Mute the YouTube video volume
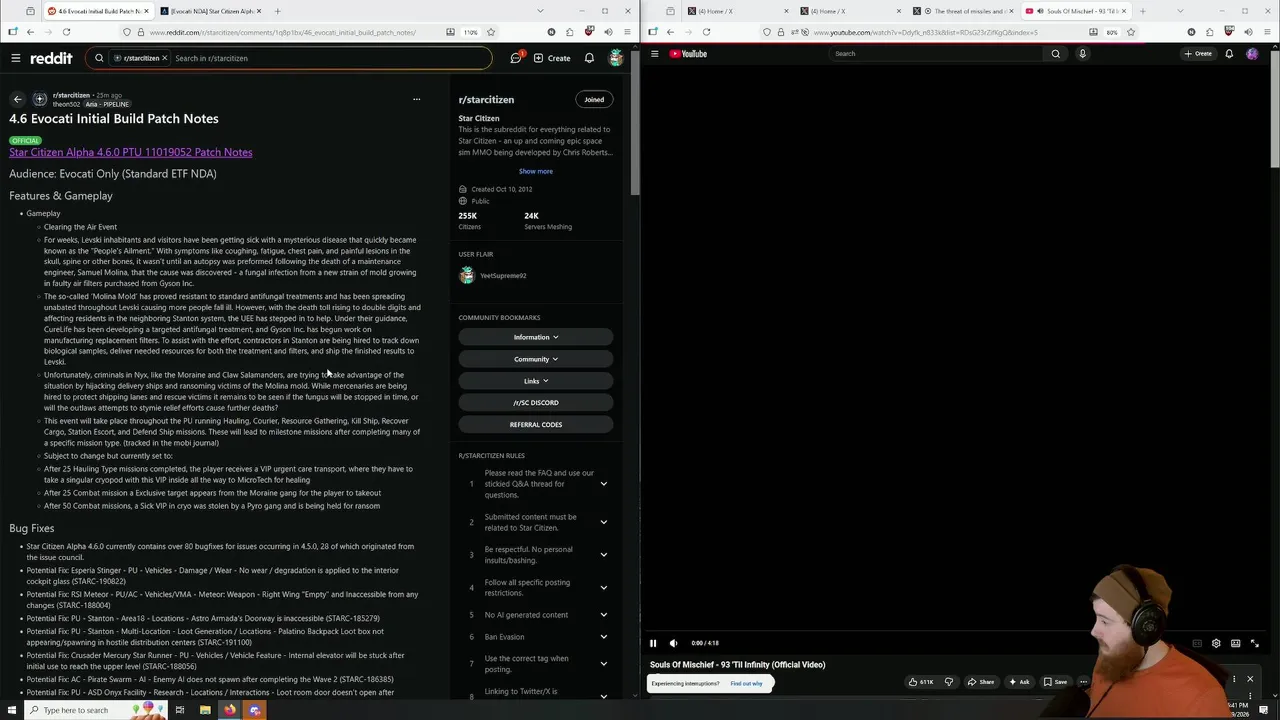The width and height of the screenshot is (1280, 720). [673, 643]
